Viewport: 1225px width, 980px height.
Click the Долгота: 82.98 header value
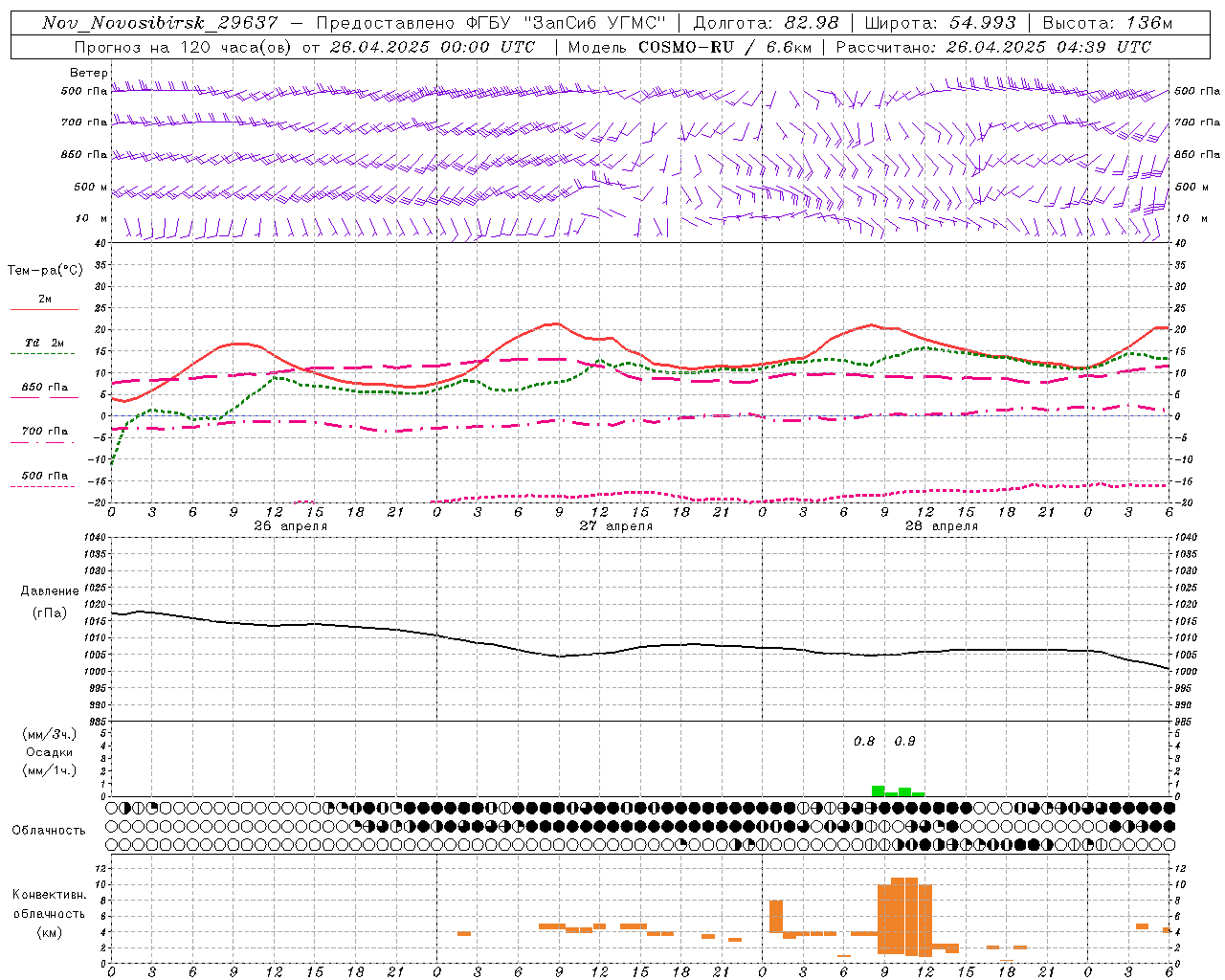(766, 23)
